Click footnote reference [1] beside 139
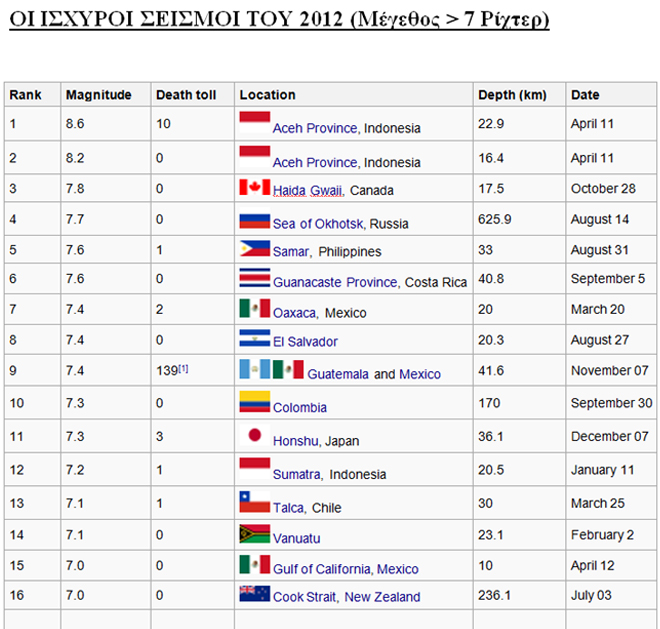The image size is (660, 629). tap(183, 370)
